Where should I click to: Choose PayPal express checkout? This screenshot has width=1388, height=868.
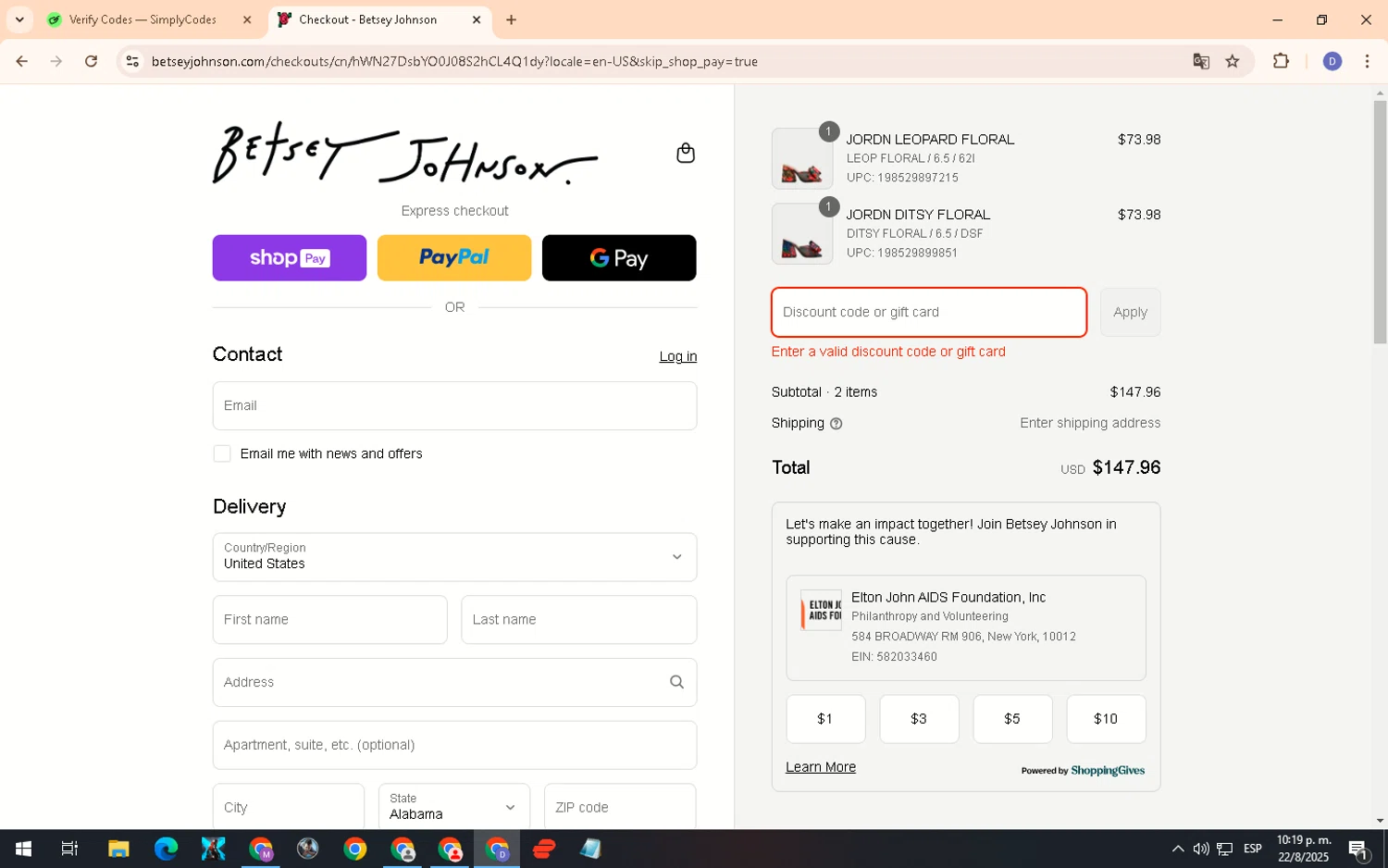pos(454,258)
